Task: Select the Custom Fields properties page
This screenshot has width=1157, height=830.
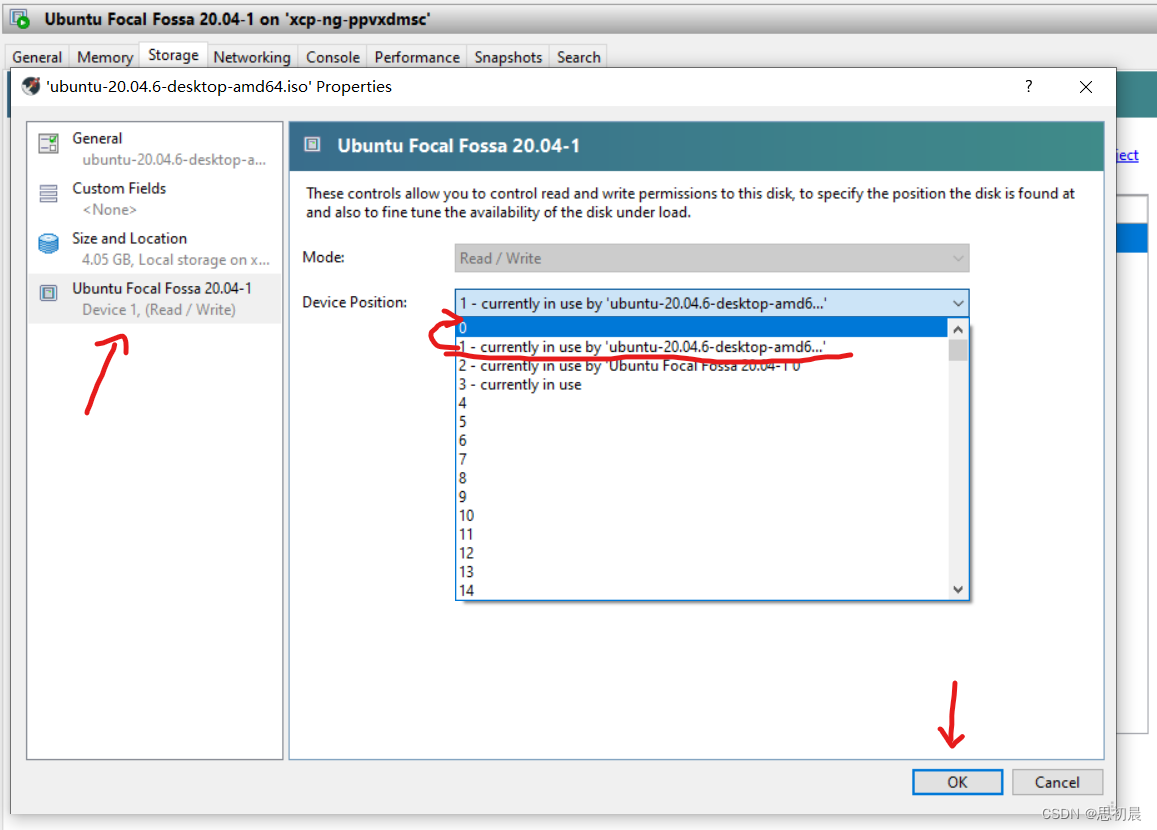Action: [155, 198]
